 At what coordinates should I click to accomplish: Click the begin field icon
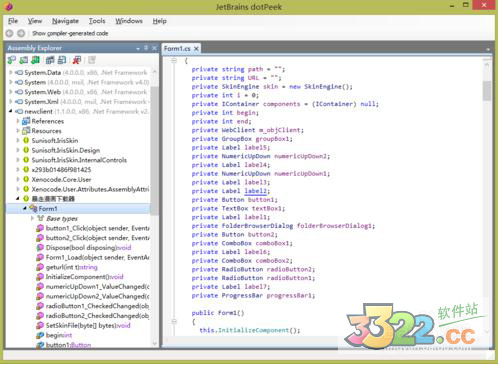pos(40,335)
